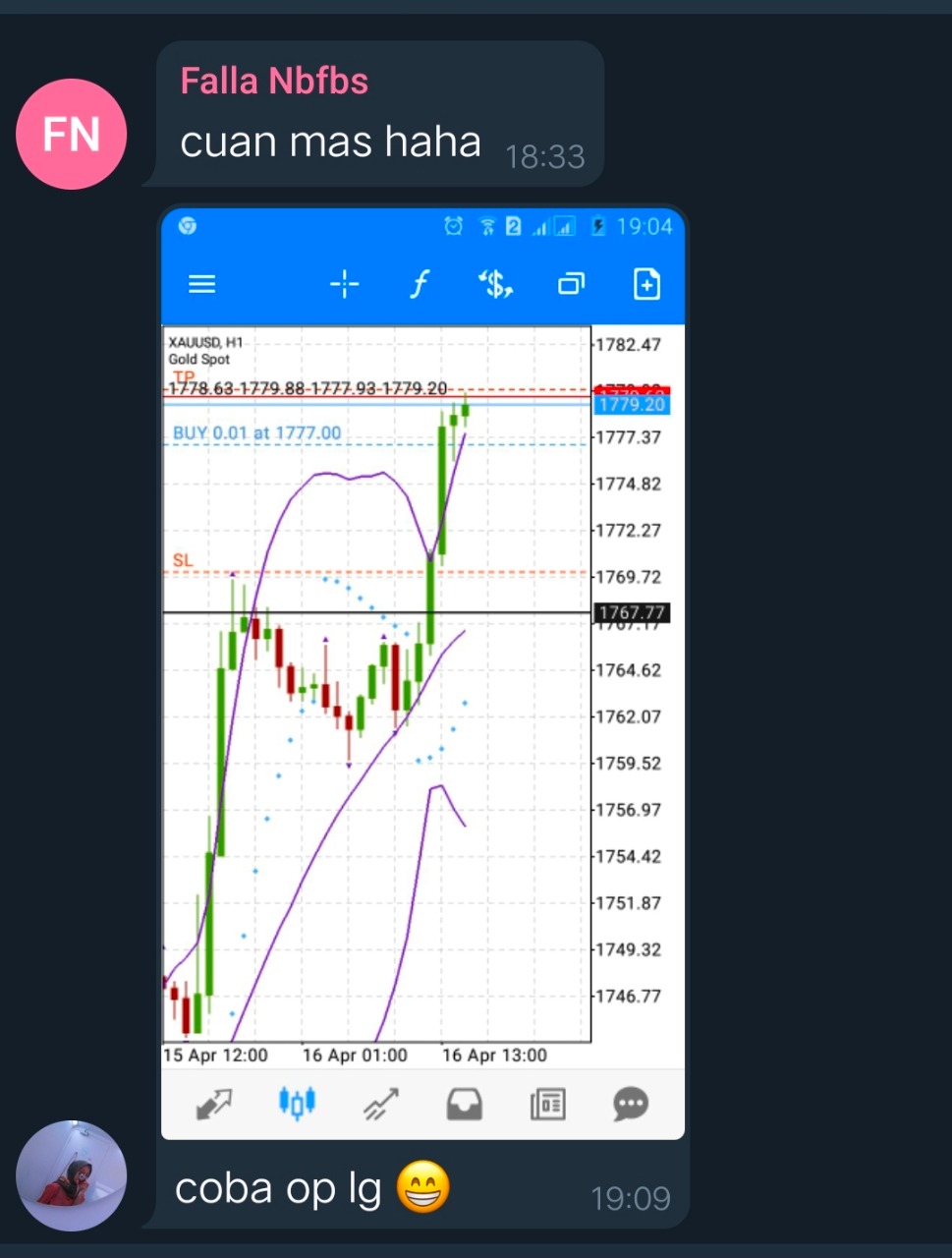Viewport: 952px width, 1258px height.
Task: Open the hamburger menu in MetaTrader header
Action: tap(201, 284)
